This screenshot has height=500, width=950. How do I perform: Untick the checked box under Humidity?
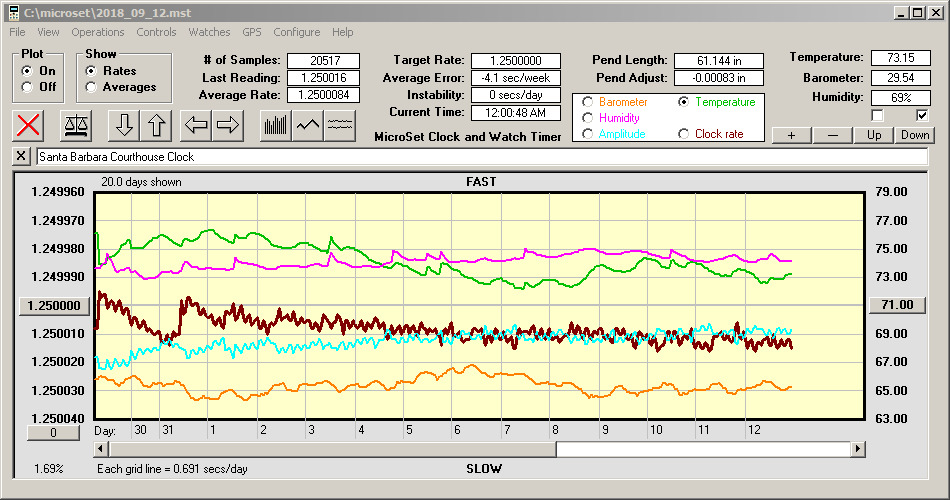tap(922, 115)
